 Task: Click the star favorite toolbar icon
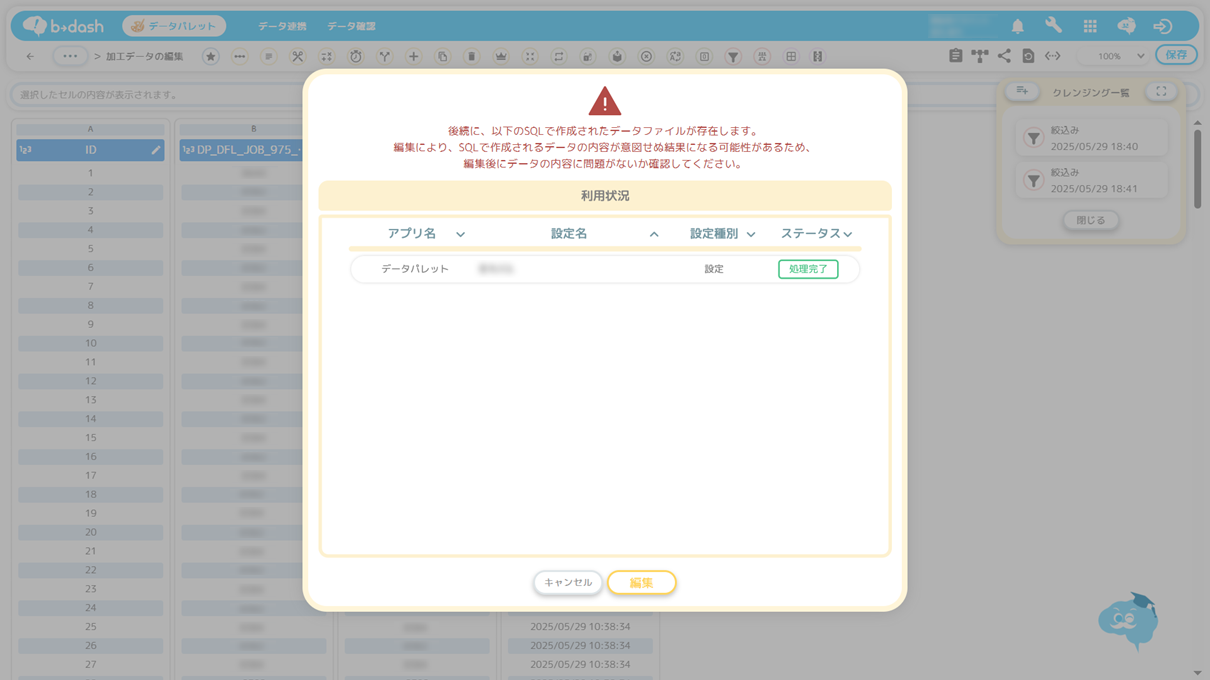click(x=210, y=57)
